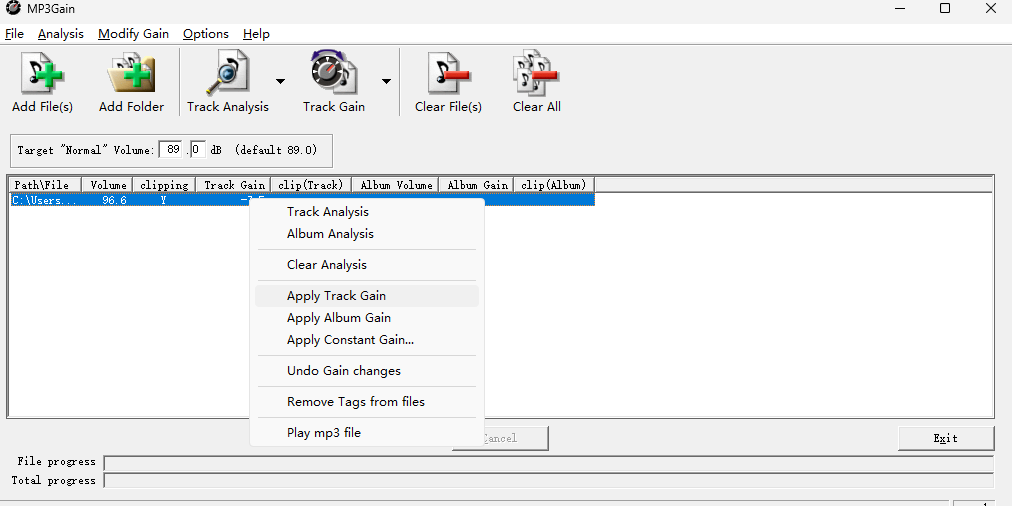This screenshot has height=506, width=1012.
Task: Expand the Track Analysis dropdown arrow
Action: [280, 81]
